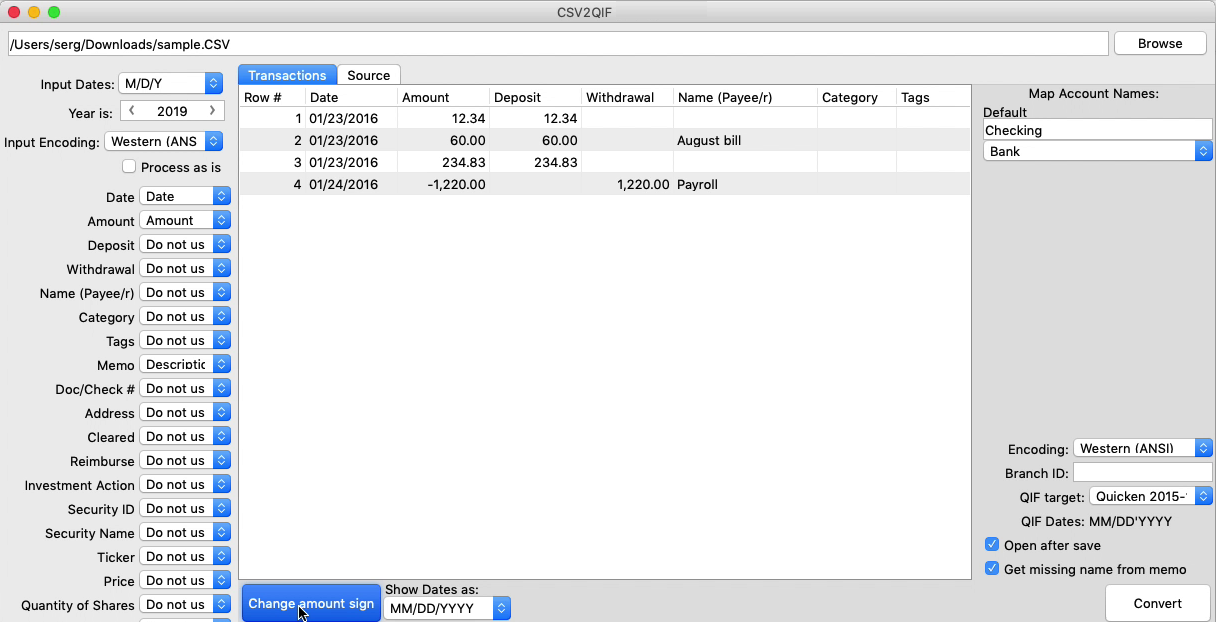
Task: Uncheck Open after save
Action: coord(992,545)
